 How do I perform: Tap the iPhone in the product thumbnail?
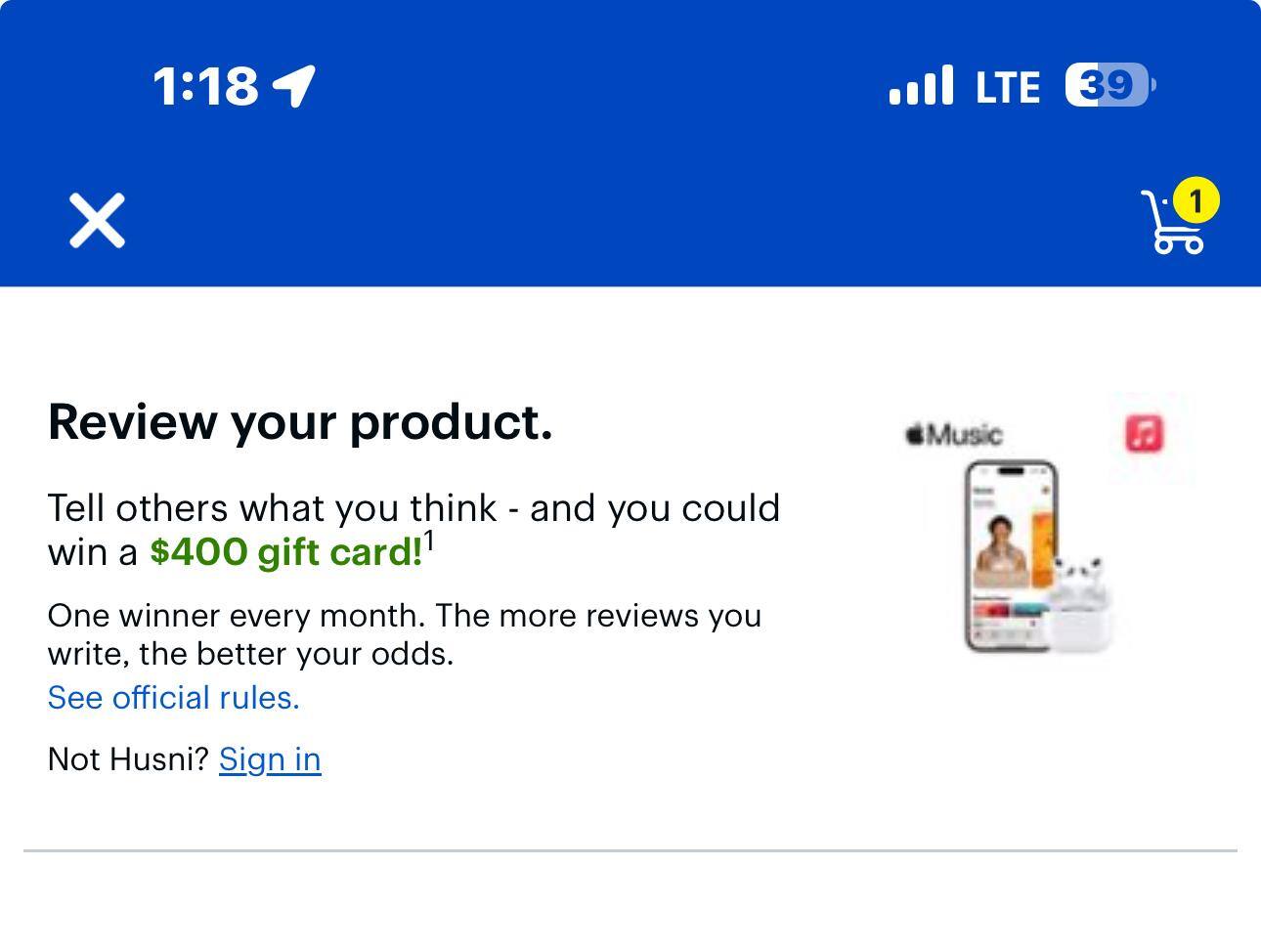tap(1009, 555)
